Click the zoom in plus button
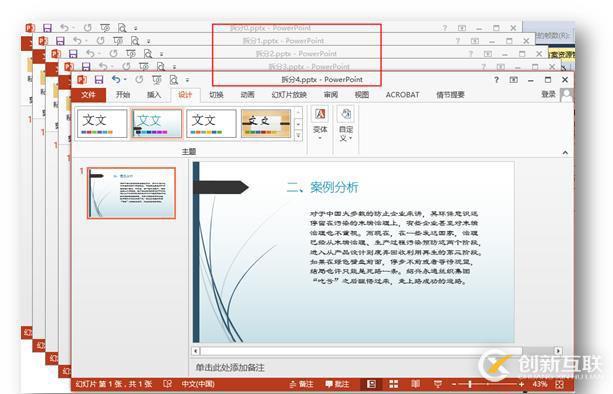 tap(521, 385)
